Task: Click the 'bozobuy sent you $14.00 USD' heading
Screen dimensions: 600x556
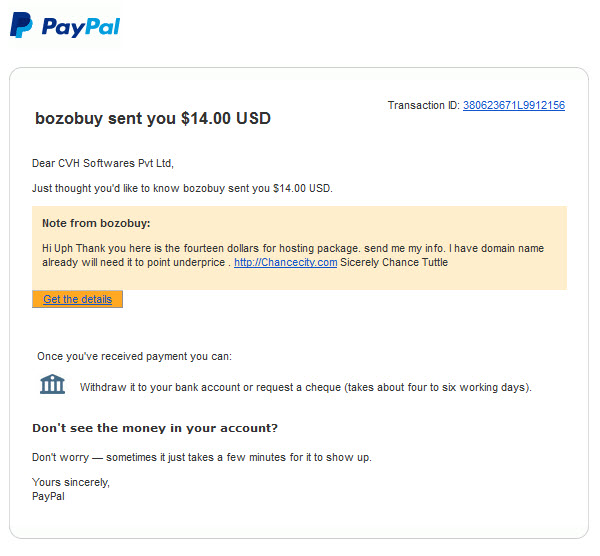Action: (x=153, y=118)
